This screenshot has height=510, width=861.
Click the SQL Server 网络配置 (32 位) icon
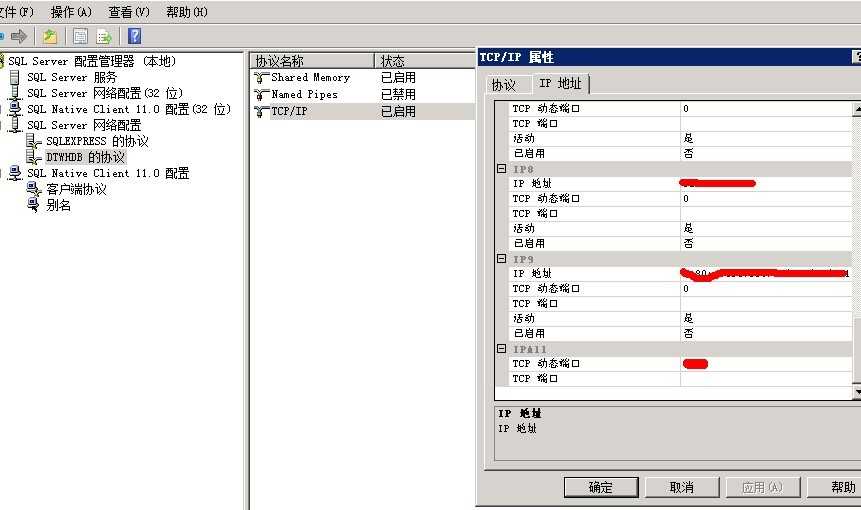[15, 93]
